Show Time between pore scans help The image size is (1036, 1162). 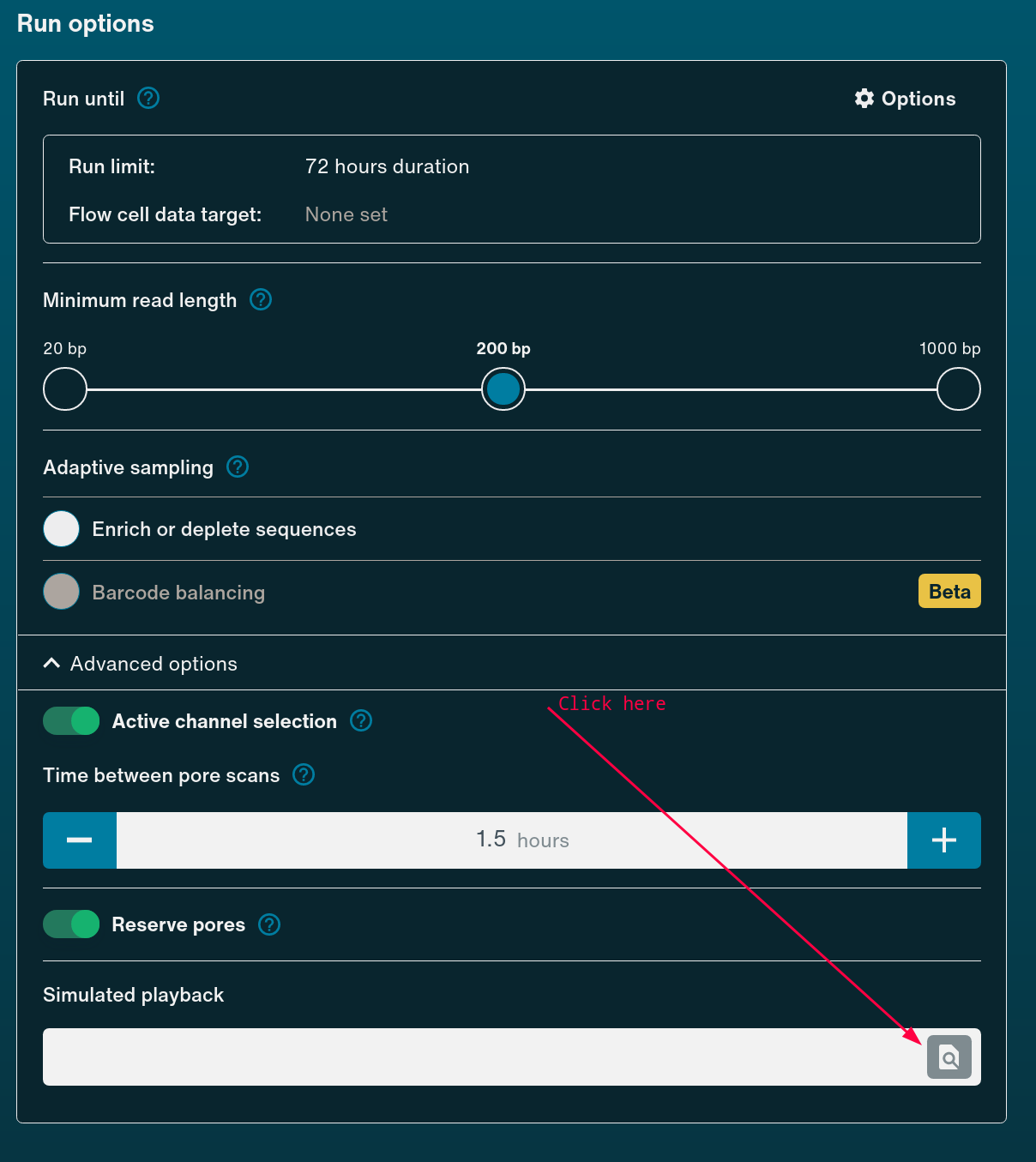pos(303,774)
